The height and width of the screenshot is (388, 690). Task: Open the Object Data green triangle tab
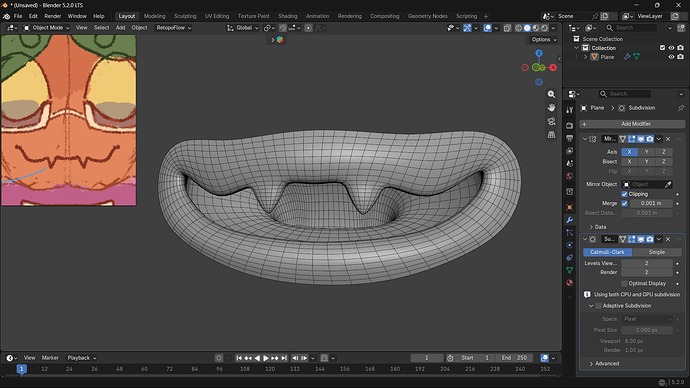569,270
